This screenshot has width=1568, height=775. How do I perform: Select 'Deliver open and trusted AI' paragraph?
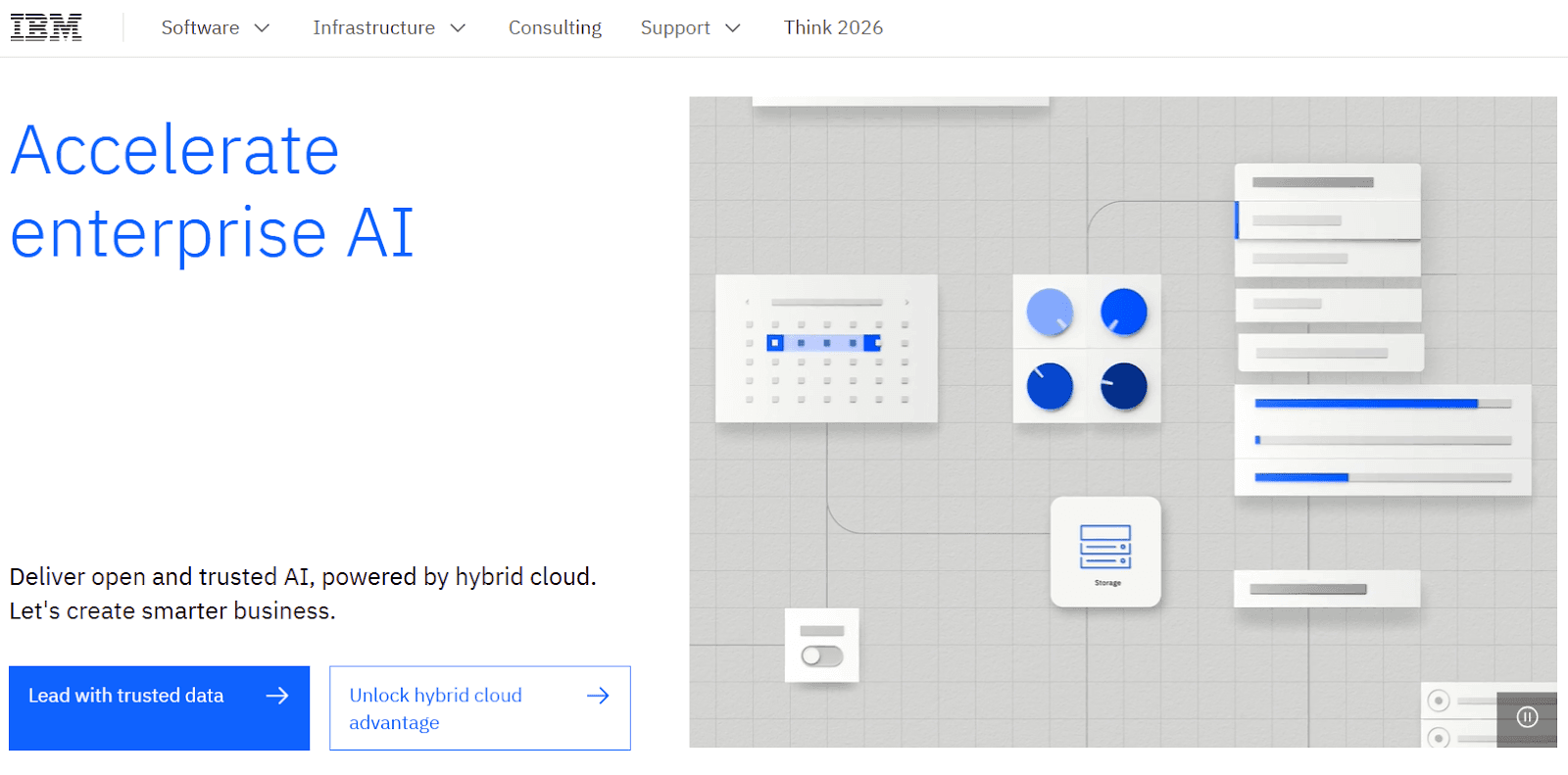coord(303,594)
